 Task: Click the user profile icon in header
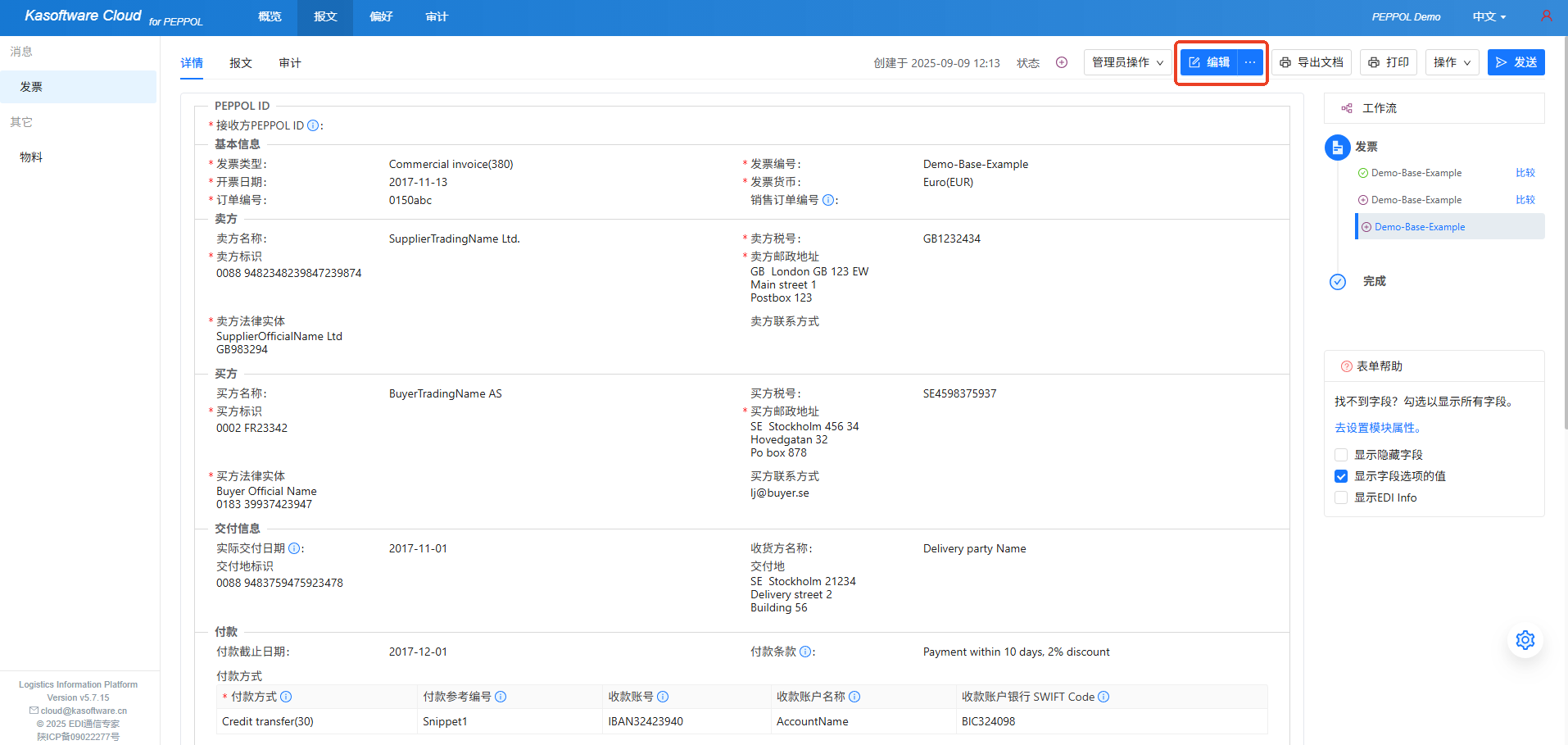[x=1546, y=16]
